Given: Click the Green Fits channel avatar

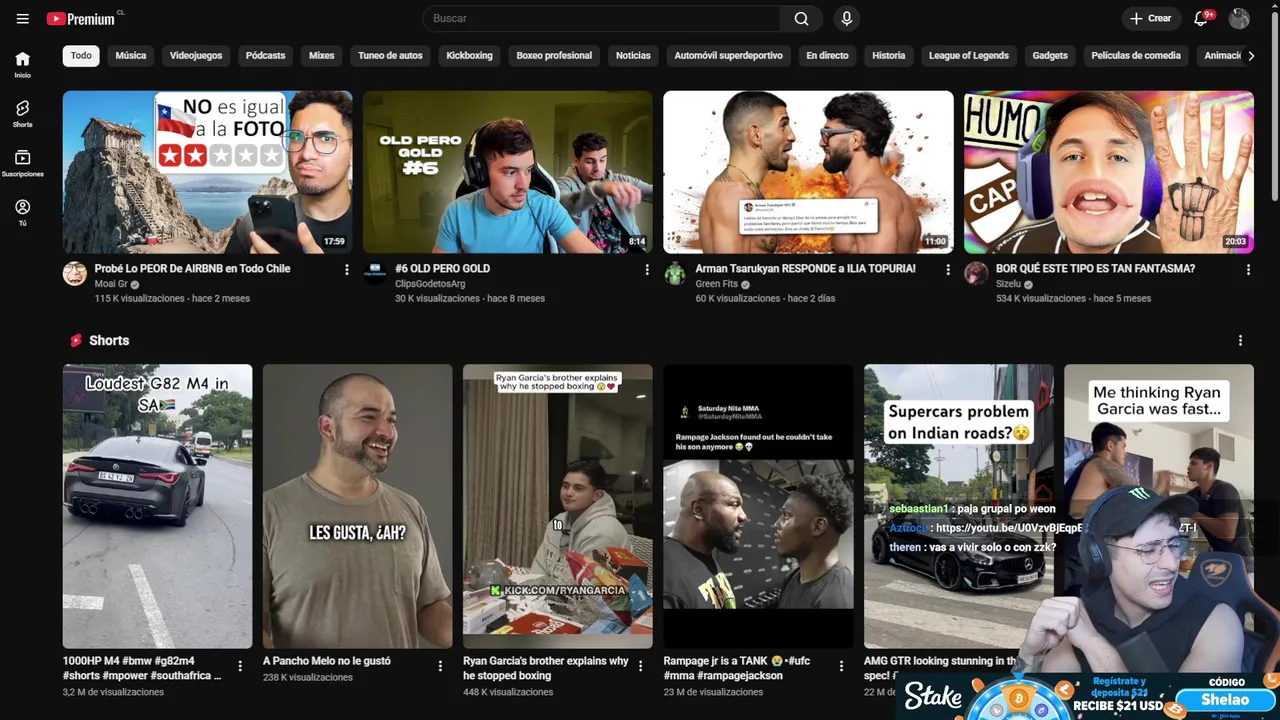Looking at the screenshot, I should tap(675, 274).
